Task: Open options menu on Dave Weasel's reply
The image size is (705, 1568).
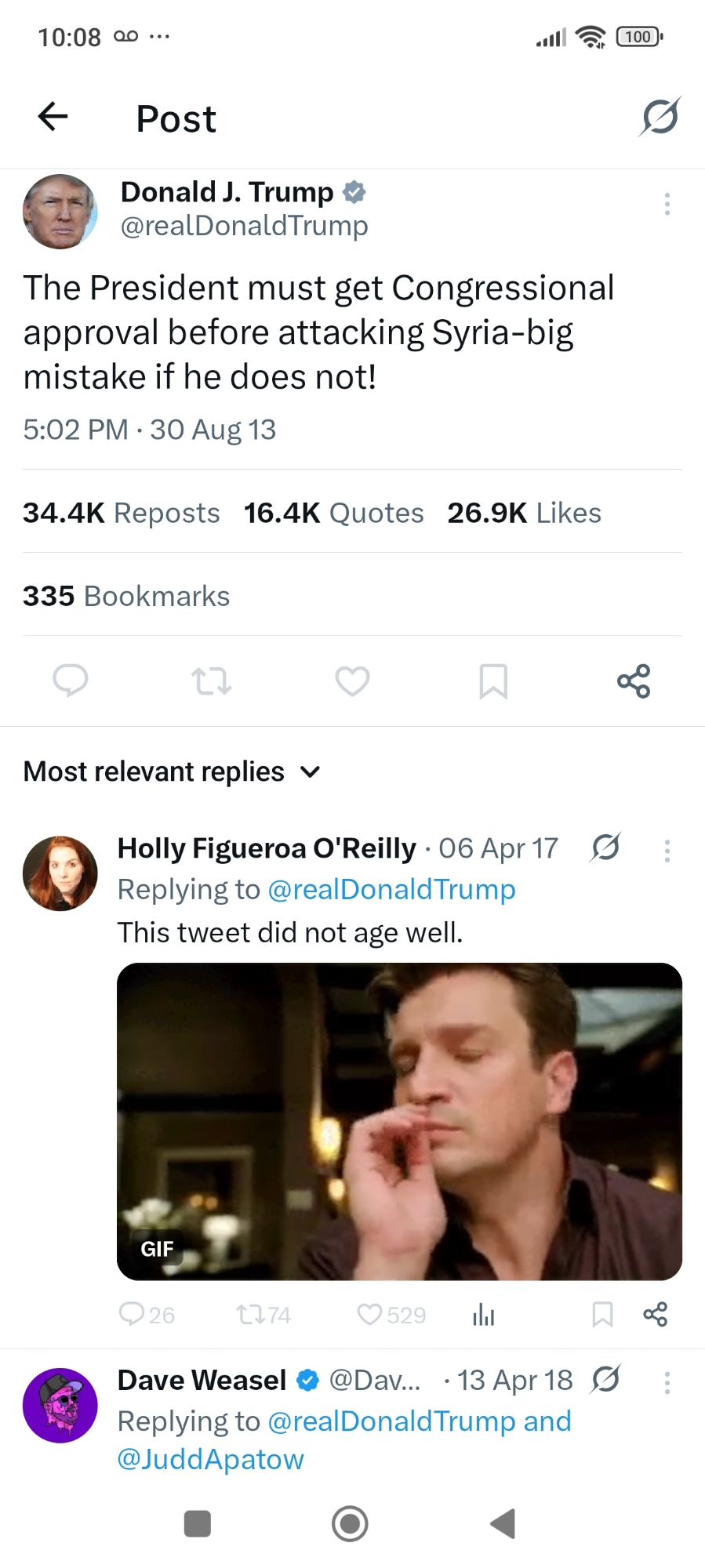Action: click(x=667, y=1382)
